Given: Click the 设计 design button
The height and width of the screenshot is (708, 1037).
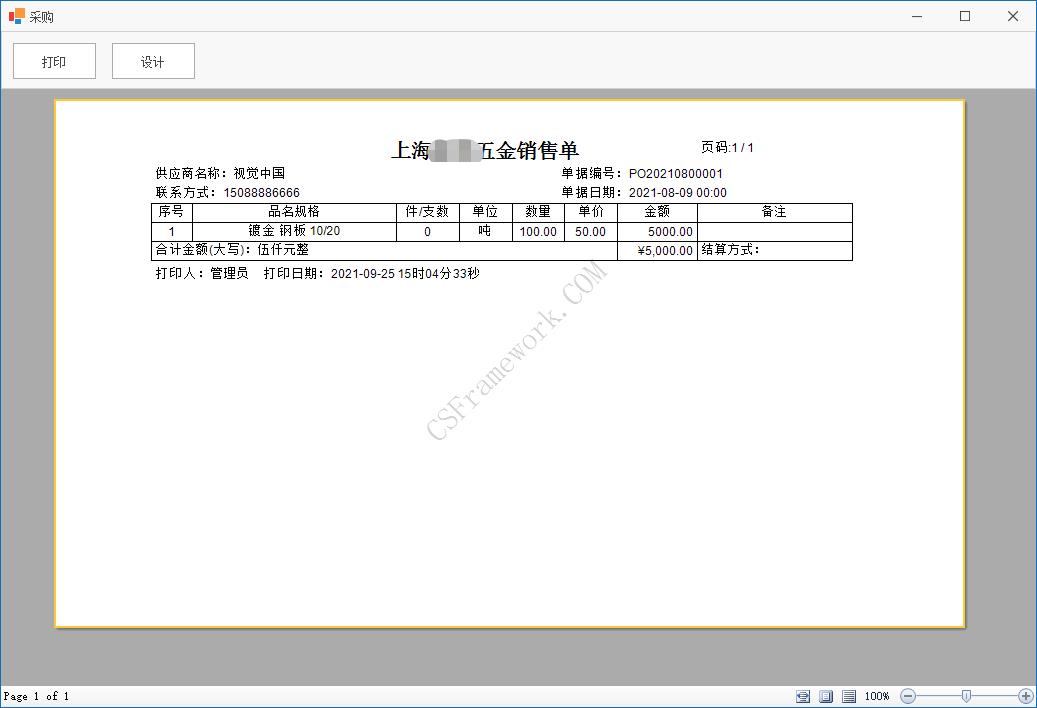Looking at the screenshot, I should 153,61.
